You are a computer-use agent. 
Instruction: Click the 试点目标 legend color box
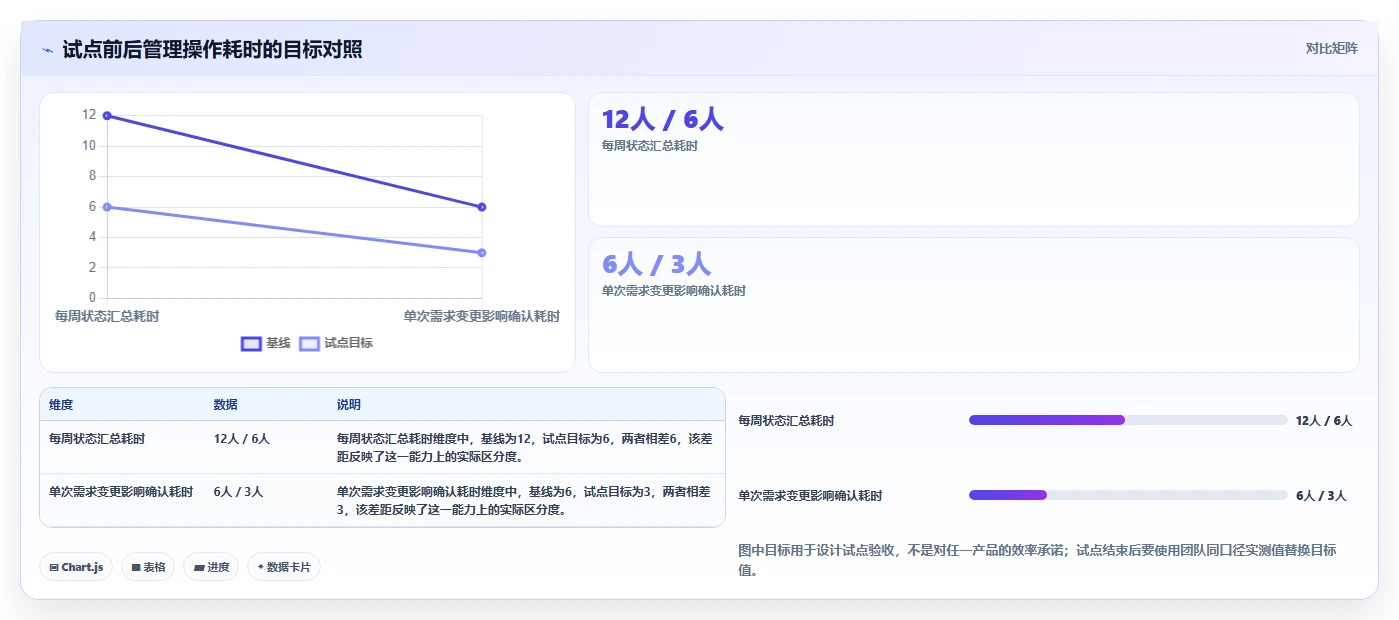click(310, 343)
